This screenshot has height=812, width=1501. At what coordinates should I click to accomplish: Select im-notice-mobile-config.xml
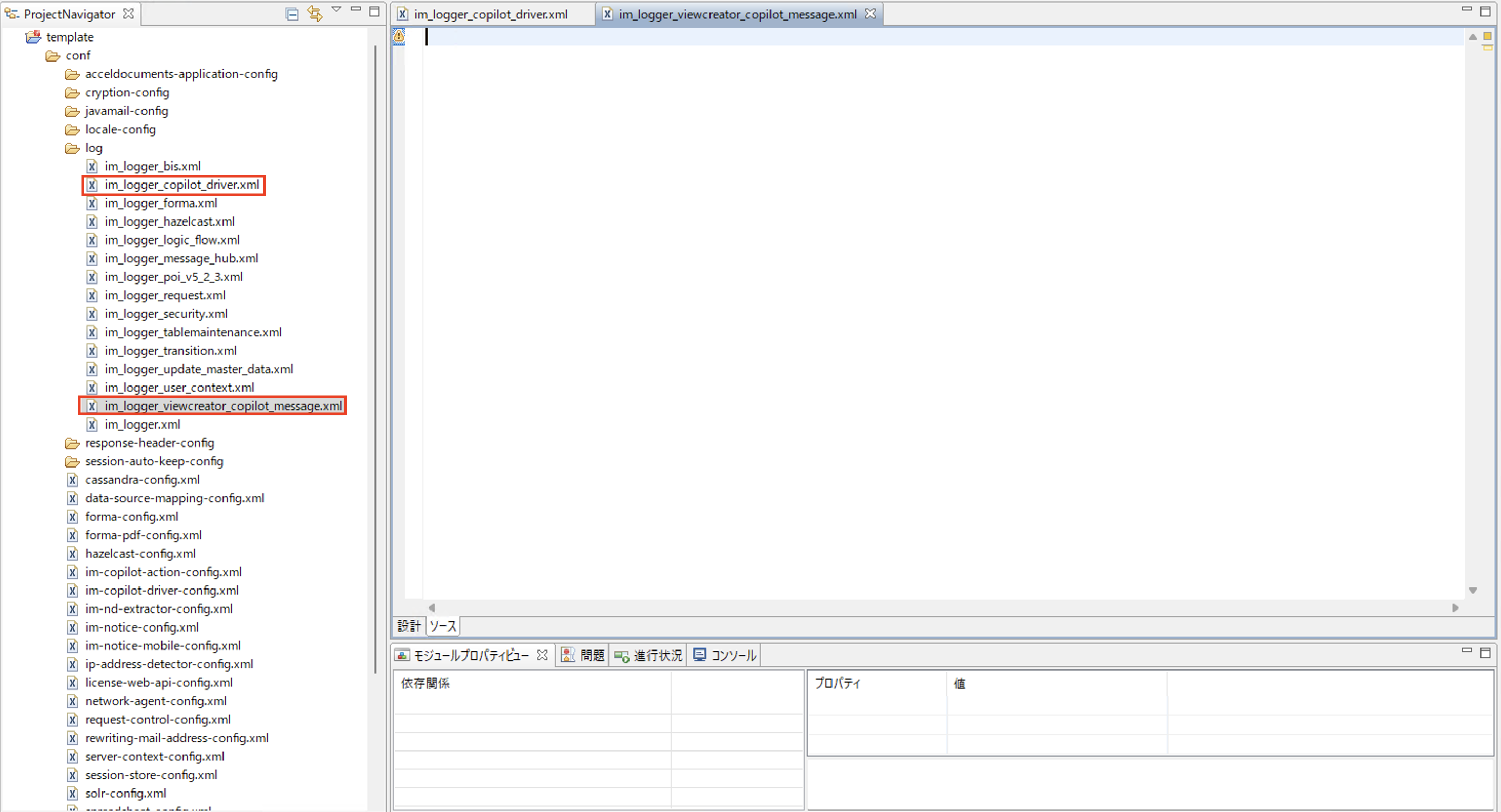(163, 646)
